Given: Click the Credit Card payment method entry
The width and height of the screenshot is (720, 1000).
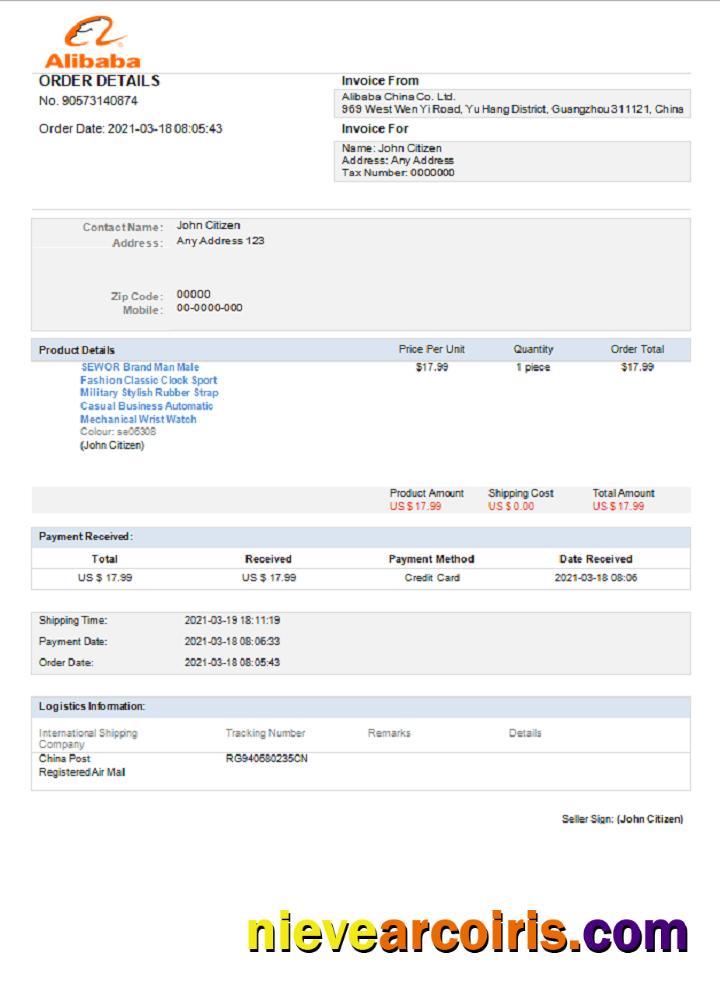Looking at the screenshot, I should pos(432,578).
